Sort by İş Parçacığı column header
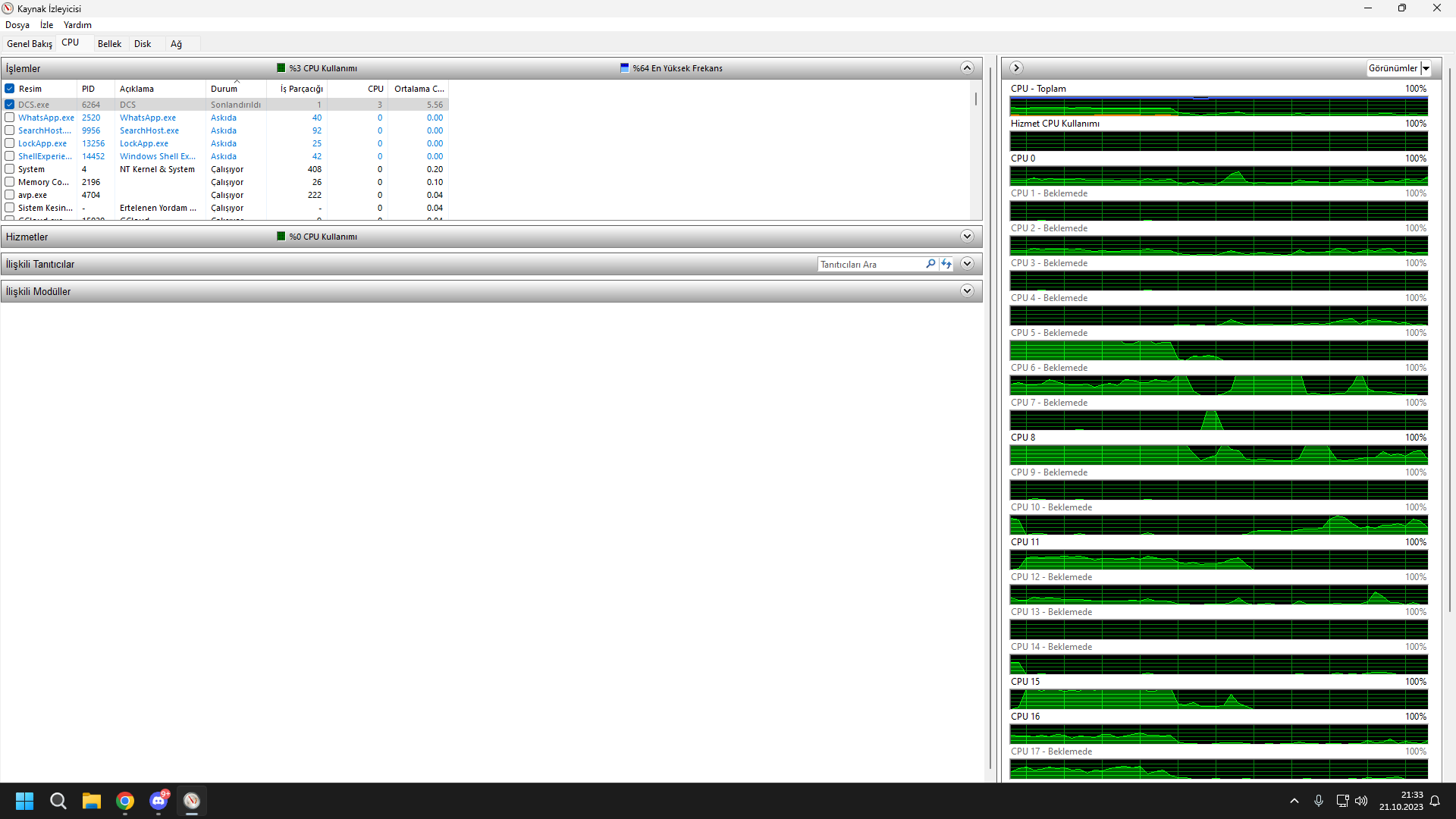 (x=297, y=89)
